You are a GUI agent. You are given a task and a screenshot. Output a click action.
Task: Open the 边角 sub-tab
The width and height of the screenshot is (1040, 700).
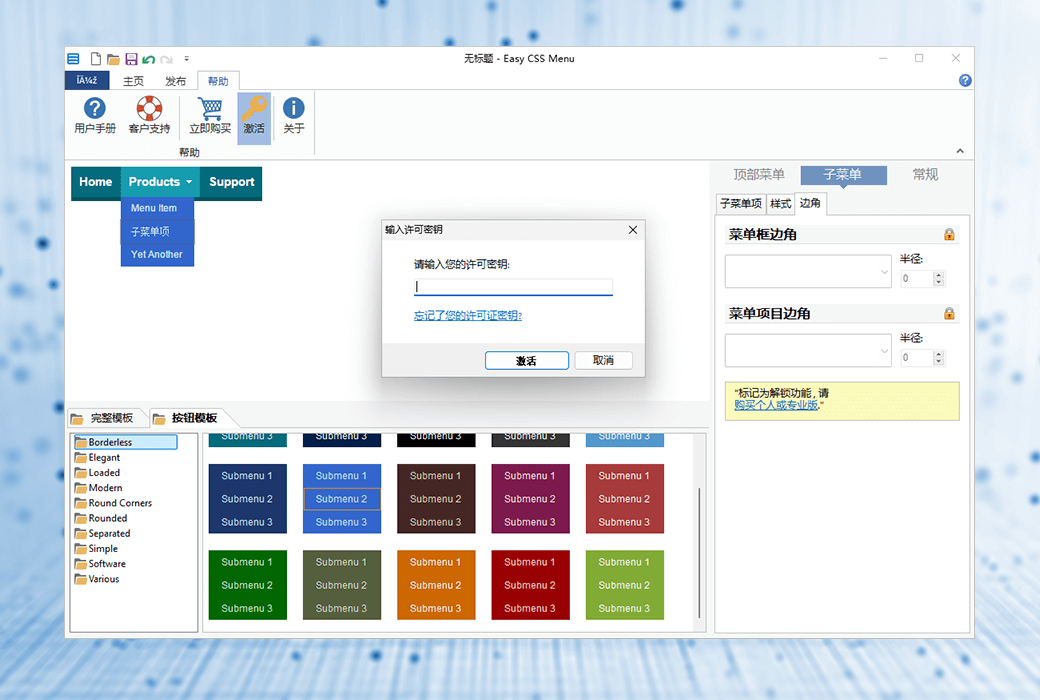point(810,203)
